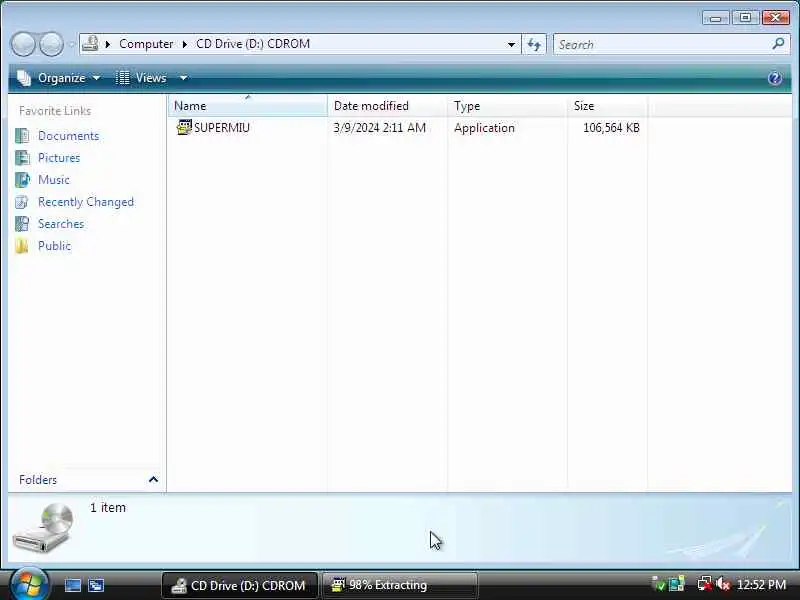Click the yellow Public folder icon
Image resolution: width=800 pixels, height=600 pixels.
pyautogui.click(x=22, y=245)
